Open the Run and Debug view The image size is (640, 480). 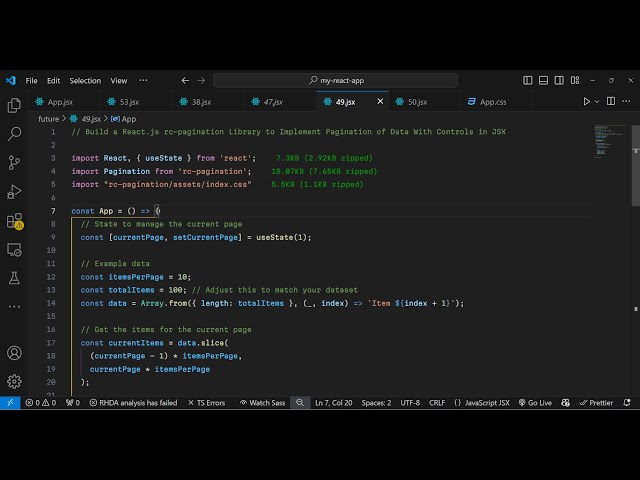(14, 191)
